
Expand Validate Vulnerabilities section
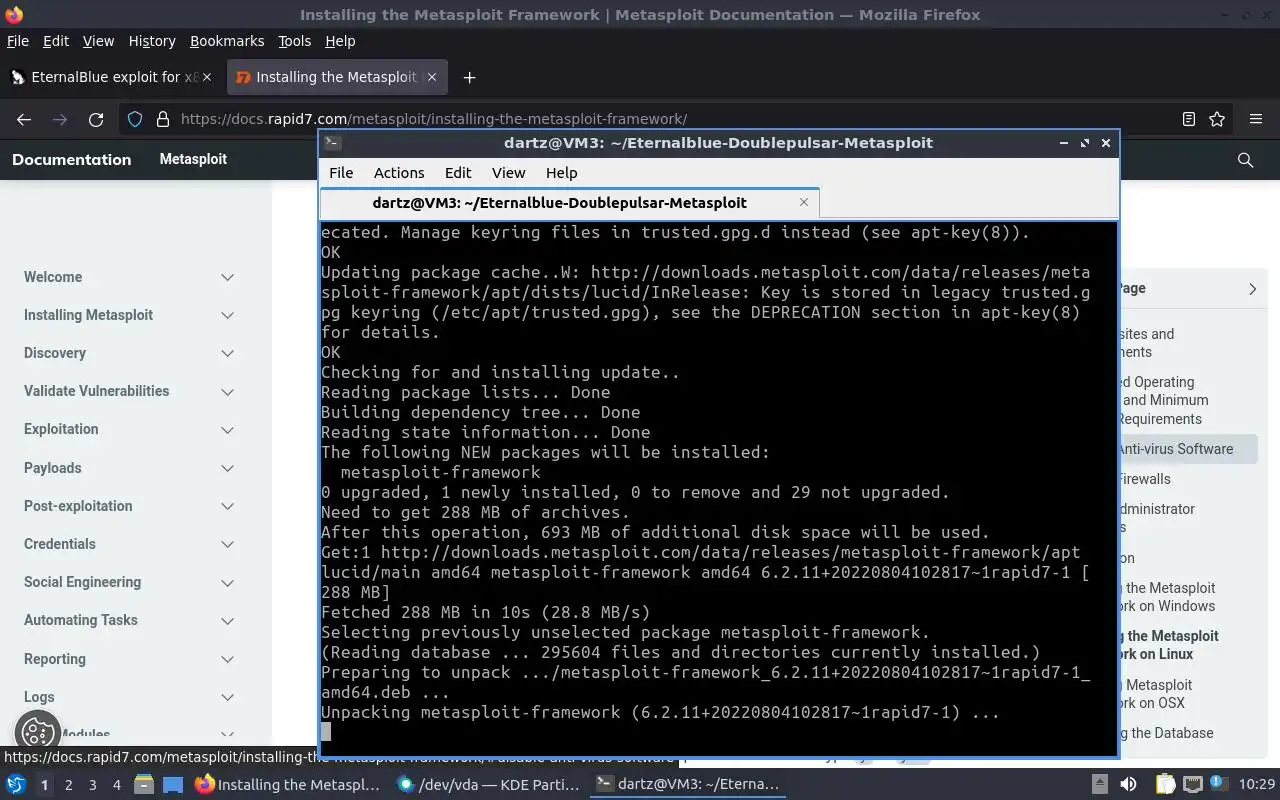227,391
